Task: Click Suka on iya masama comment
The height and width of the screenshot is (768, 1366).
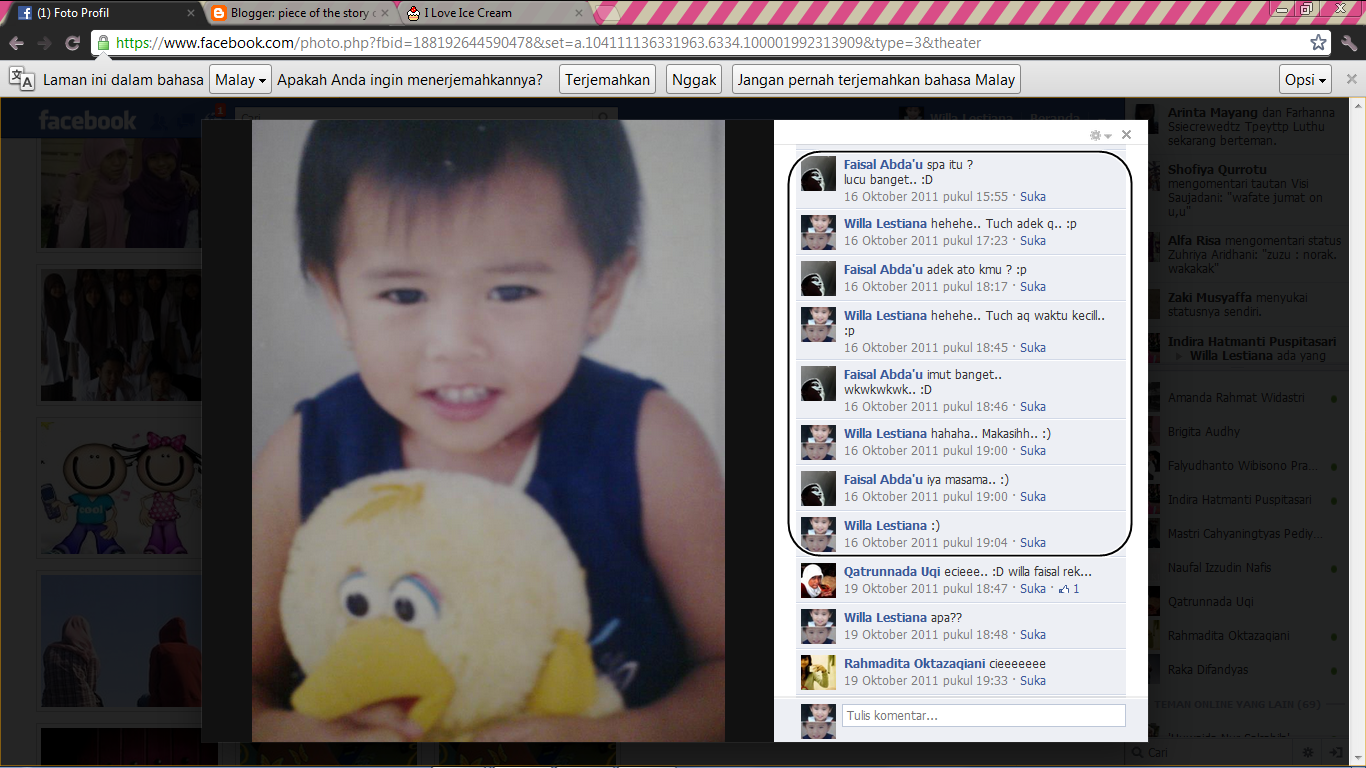Action: [1033, 496]
